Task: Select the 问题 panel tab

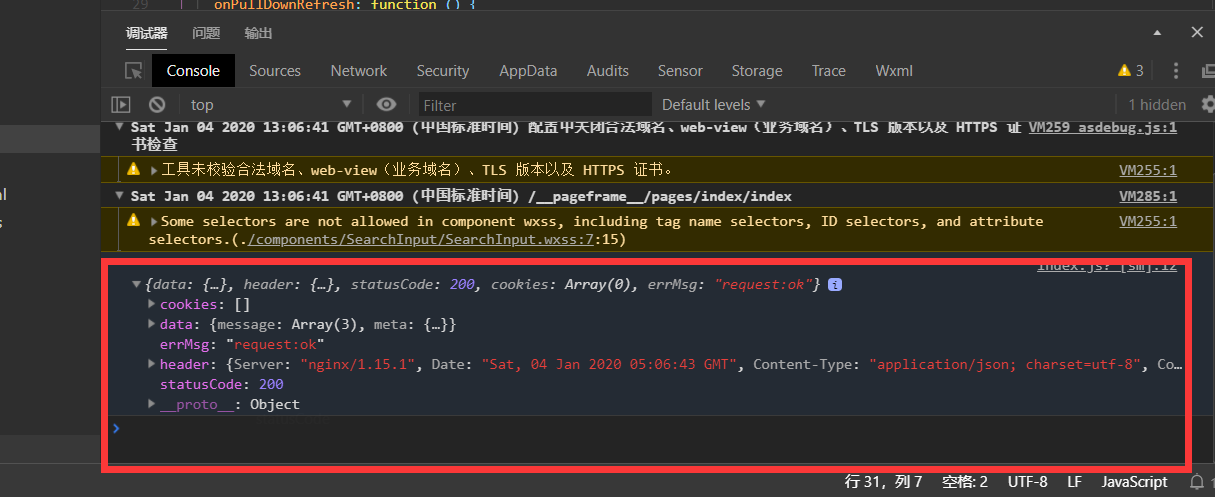Action: (206, 33)
